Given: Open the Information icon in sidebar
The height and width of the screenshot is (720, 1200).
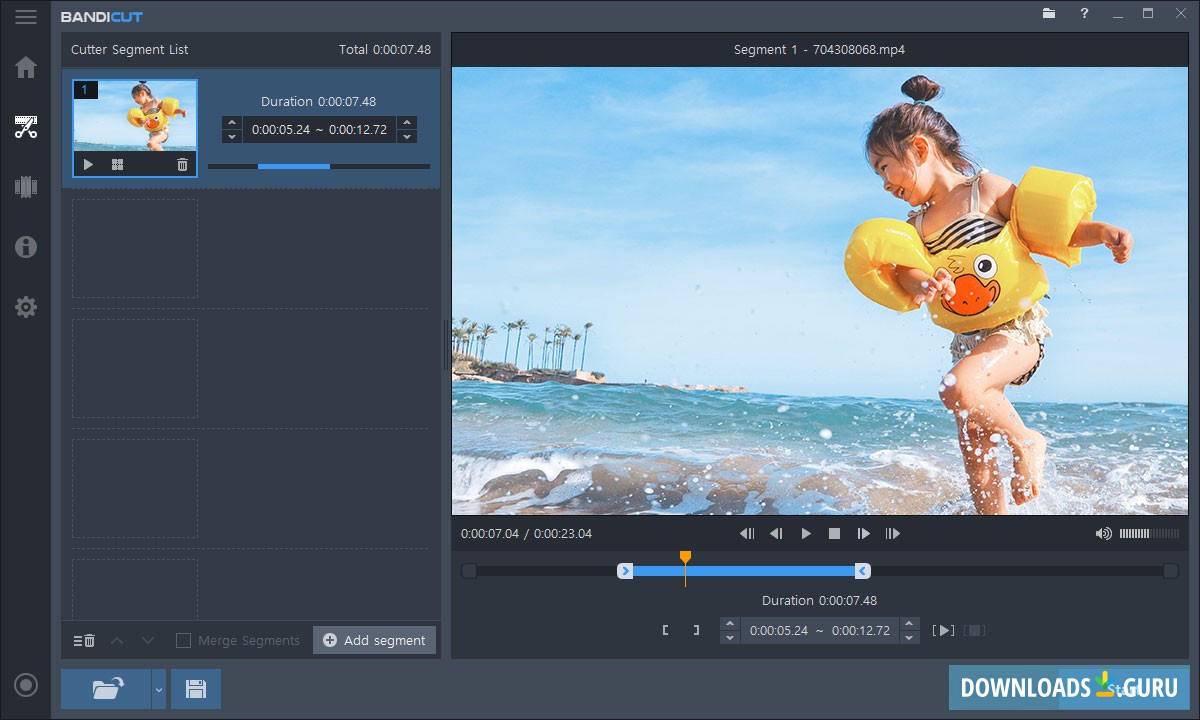Looking at the screenshot, I should (x=26, y=247).
